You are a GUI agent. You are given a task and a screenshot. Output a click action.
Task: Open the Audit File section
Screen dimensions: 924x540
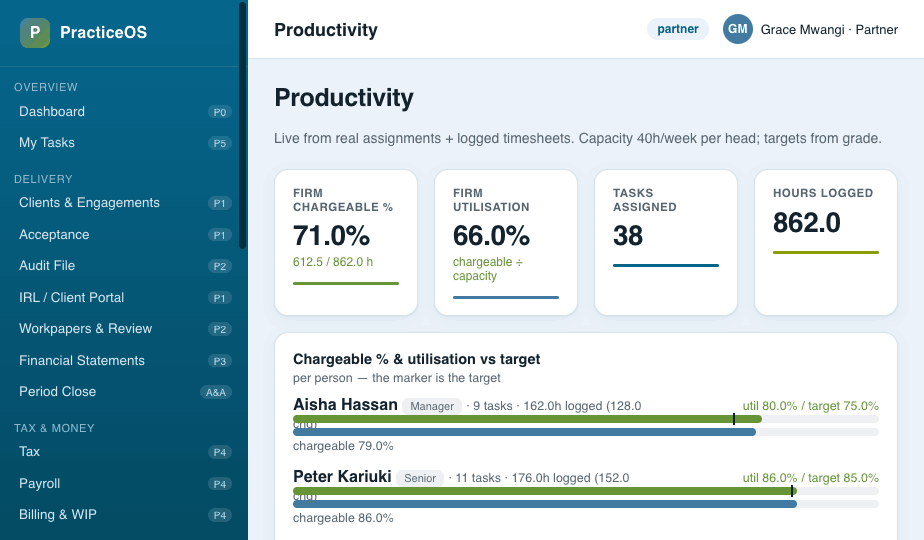[124, 266]
